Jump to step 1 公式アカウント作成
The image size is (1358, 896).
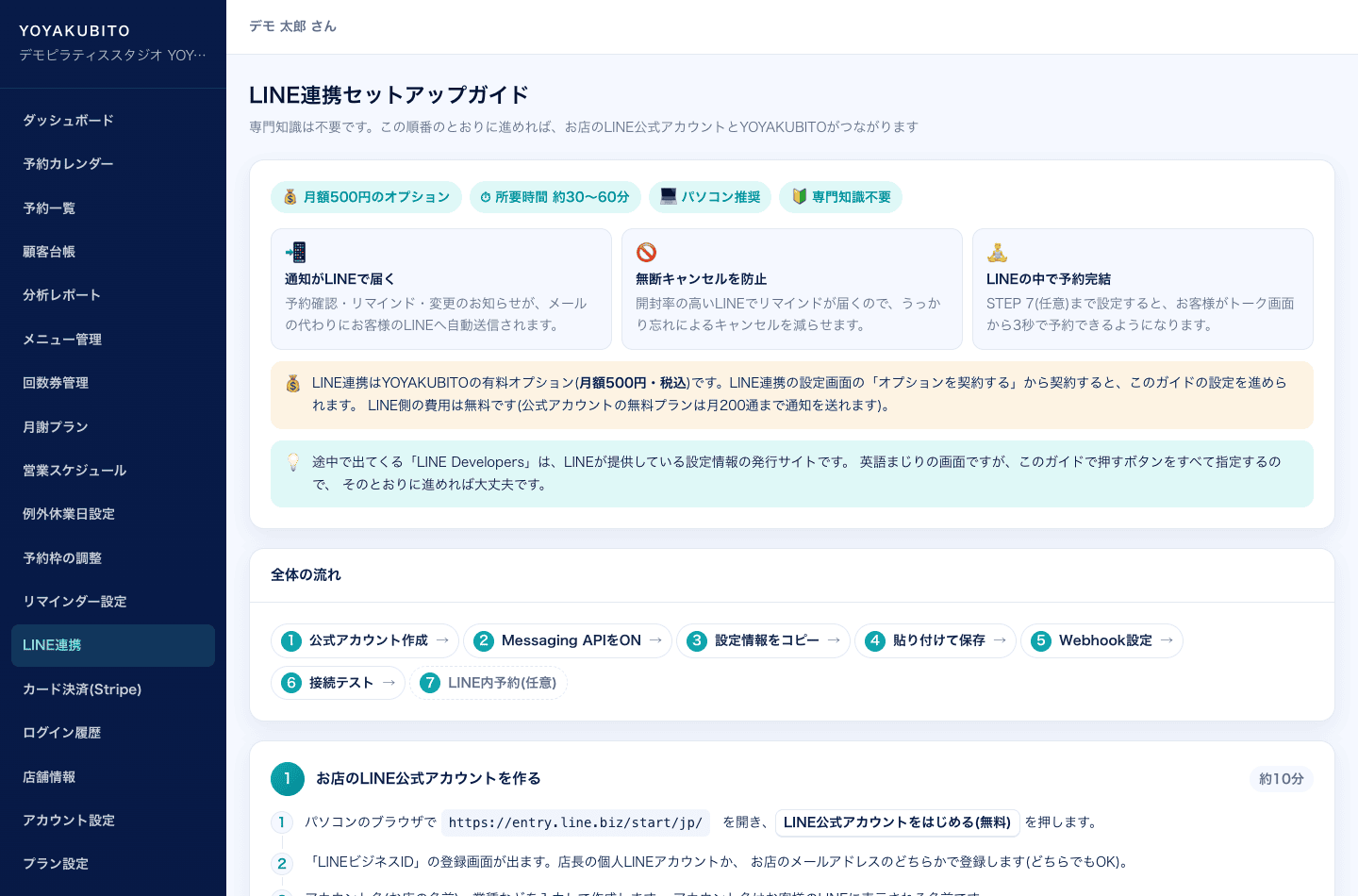(x=365, y=640)
